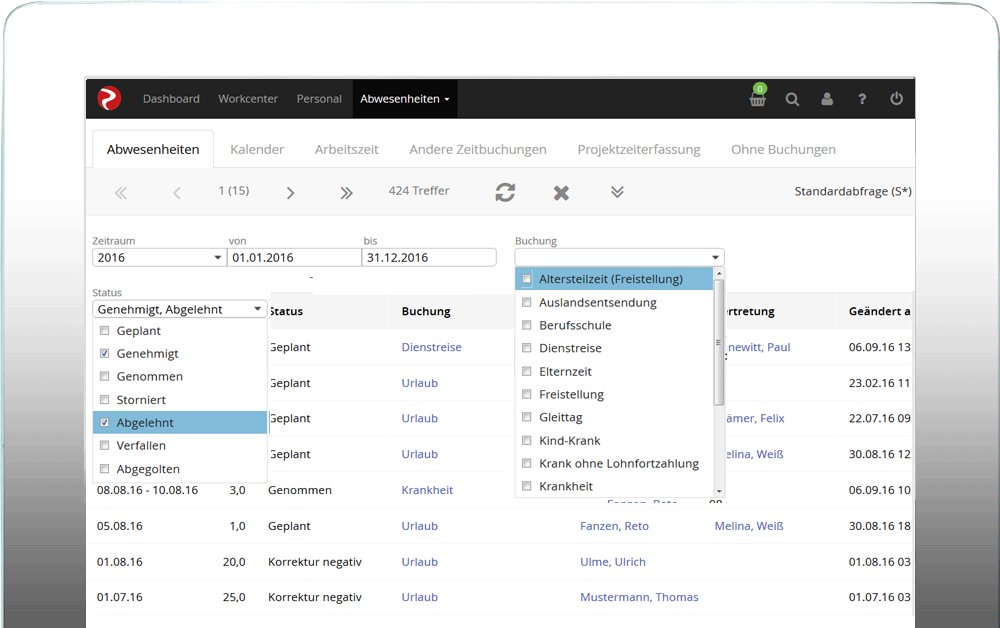Click the X clear filter icon
1000x628 pixels.
(x=561, y=192)
